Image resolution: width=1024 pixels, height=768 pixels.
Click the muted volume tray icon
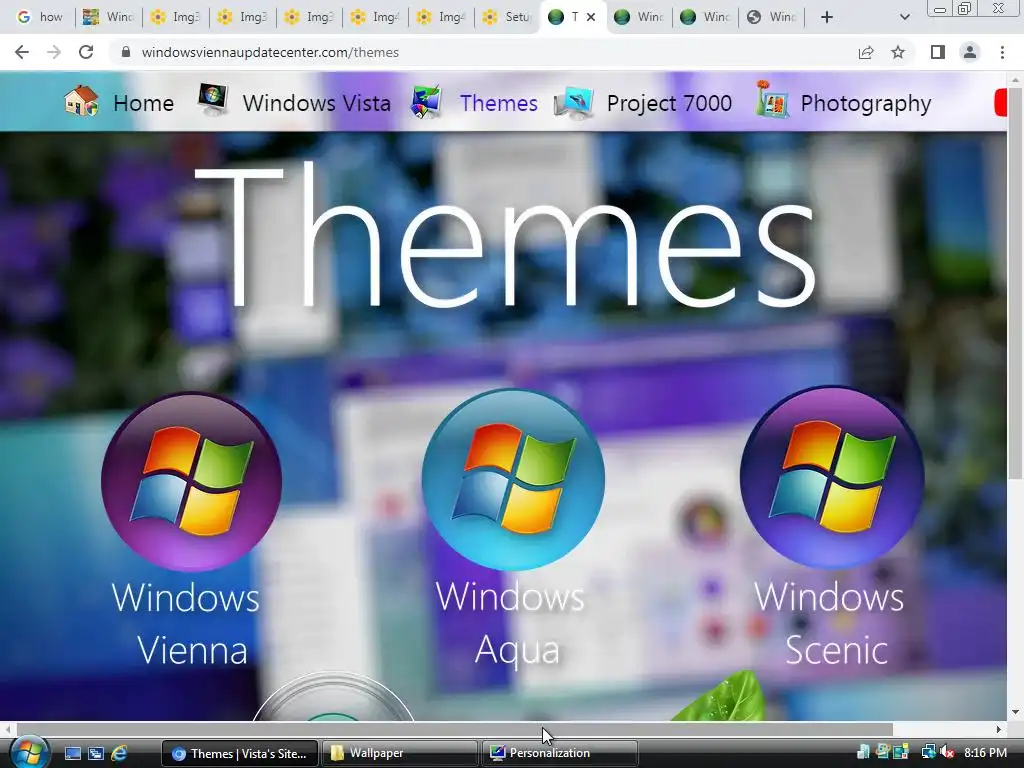click(x=947, y=752)
